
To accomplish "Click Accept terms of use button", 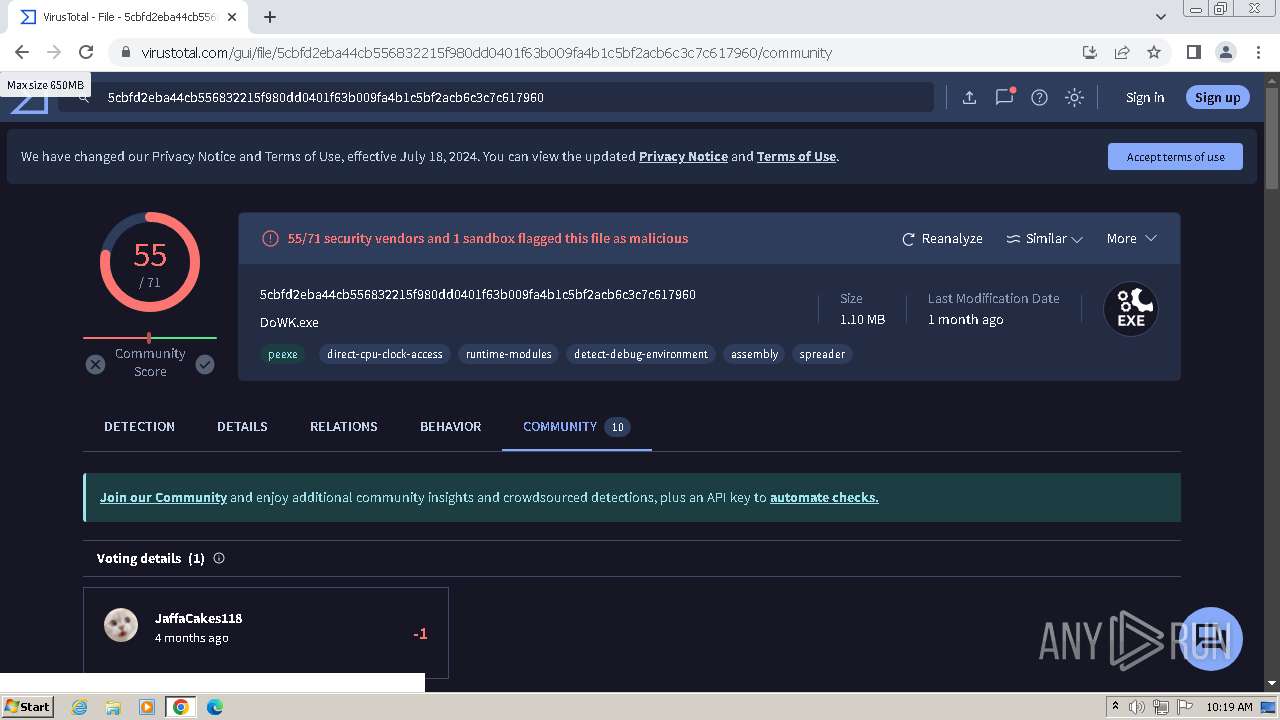I will point(1175,156).
